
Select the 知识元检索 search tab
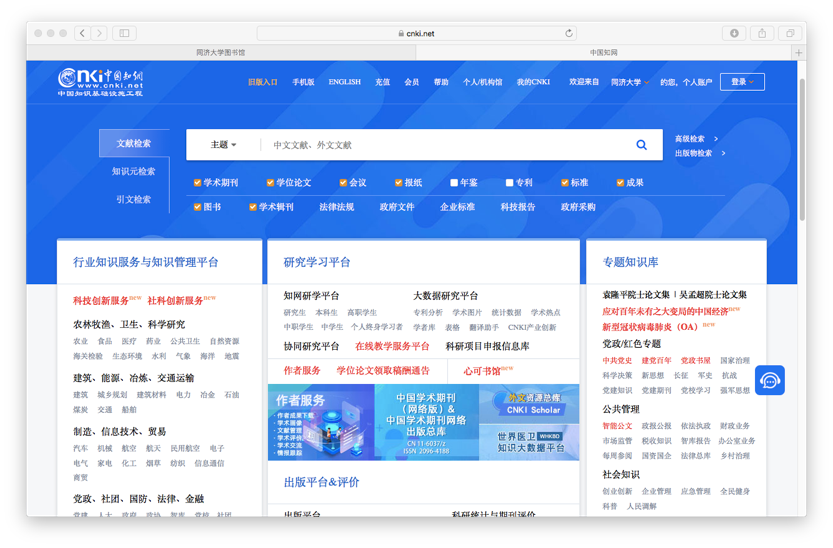click(133, 171)
